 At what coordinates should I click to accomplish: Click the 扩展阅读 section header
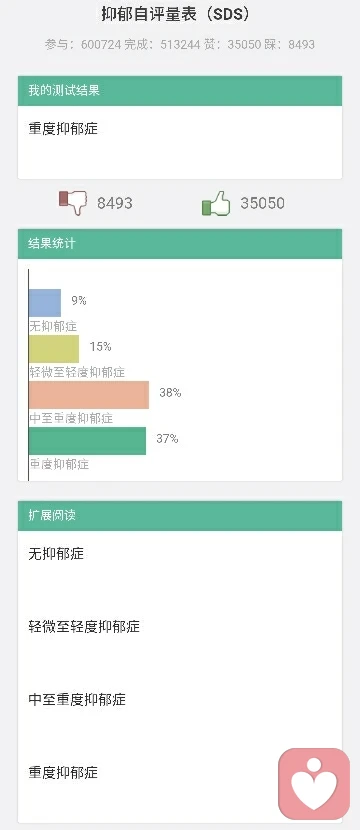tap(180, 516)
